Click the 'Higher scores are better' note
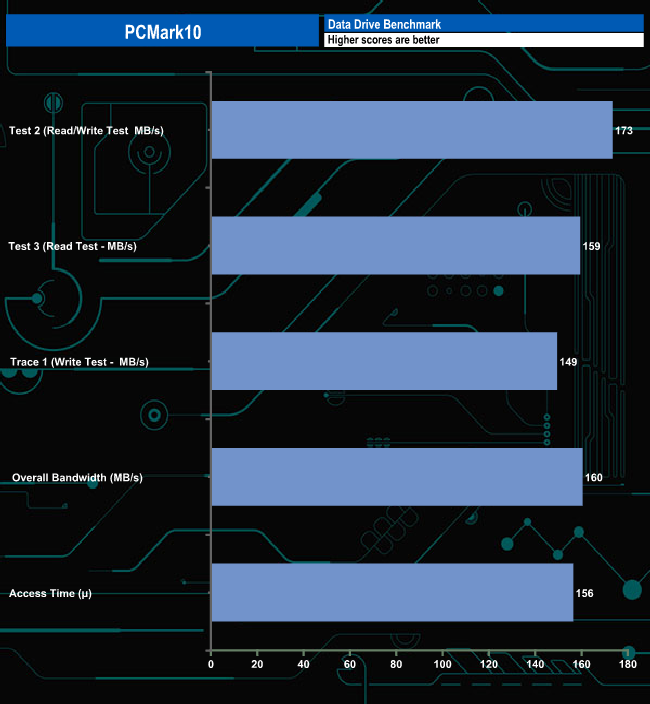 (x=383, y=40)
